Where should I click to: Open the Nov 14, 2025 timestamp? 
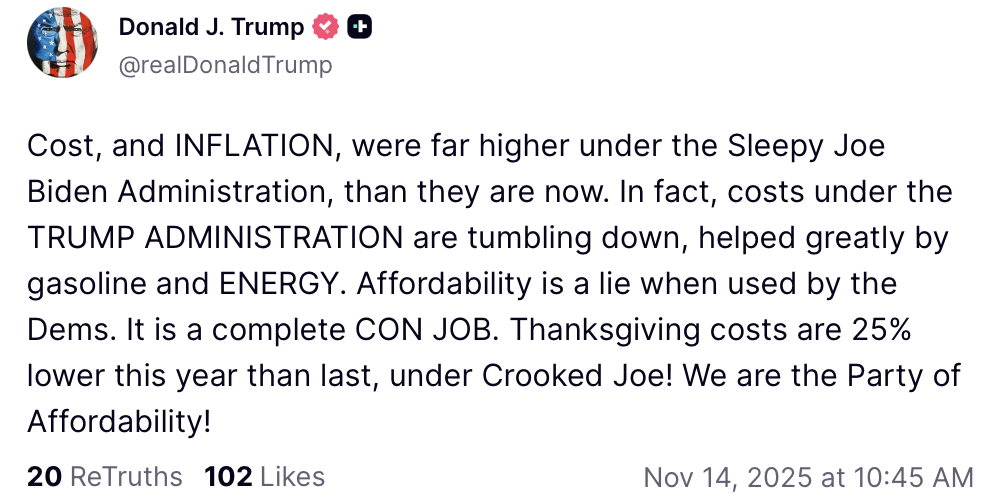(x=808, y=477)
